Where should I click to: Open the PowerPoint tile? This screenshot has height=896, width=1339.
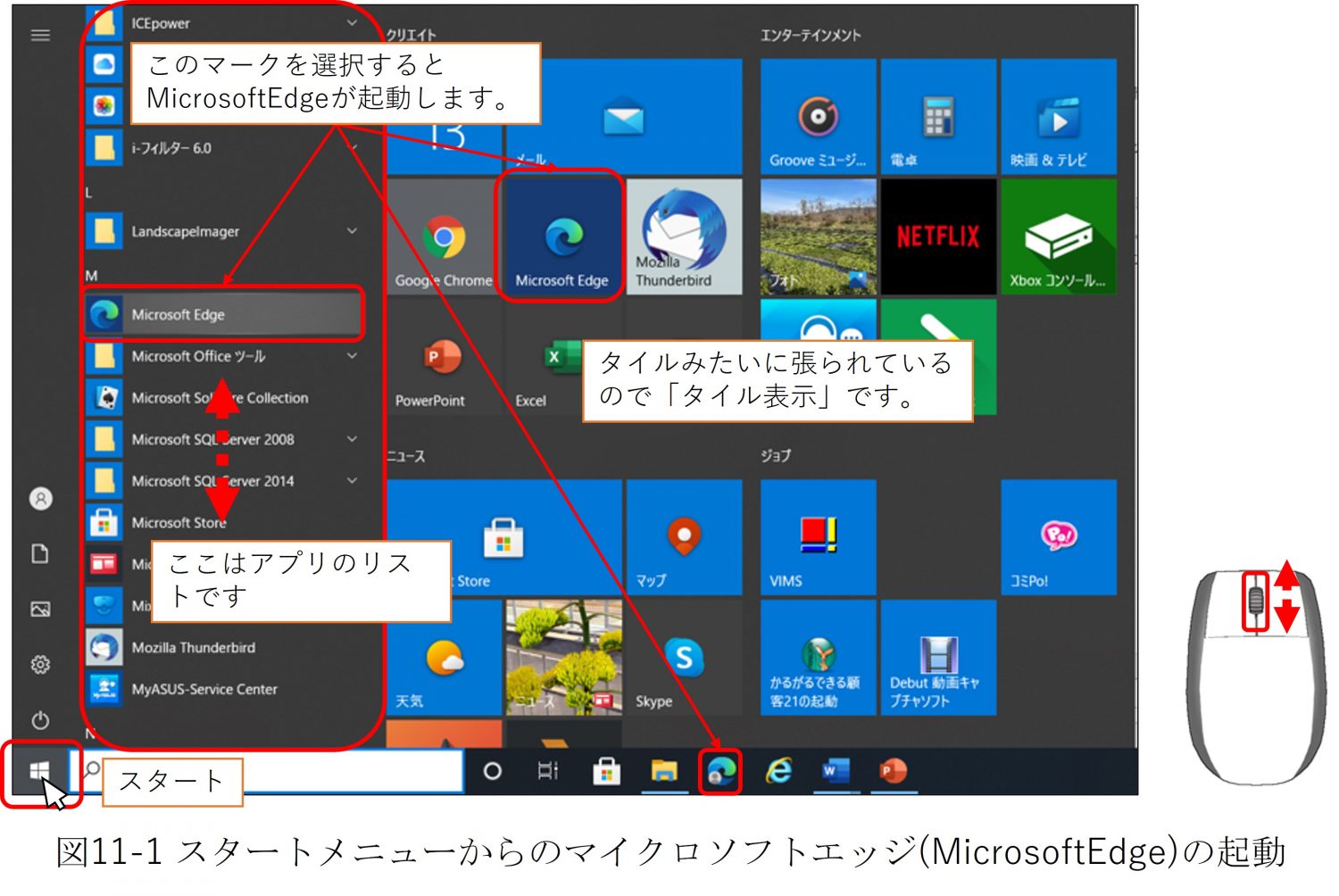[442, 357]
